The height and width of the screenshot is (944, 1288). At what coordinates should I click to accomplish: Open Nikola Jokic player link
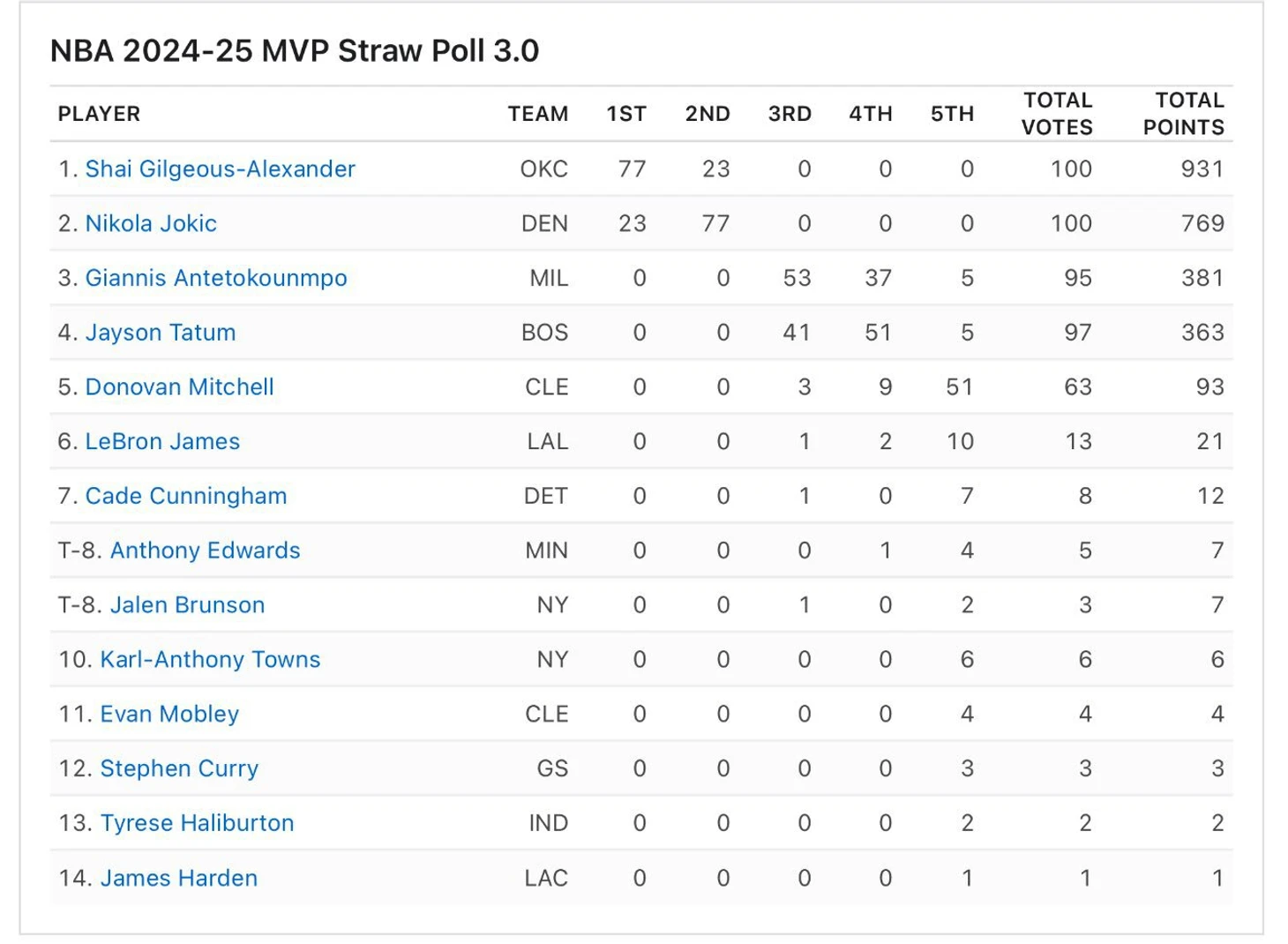[151, 223]
